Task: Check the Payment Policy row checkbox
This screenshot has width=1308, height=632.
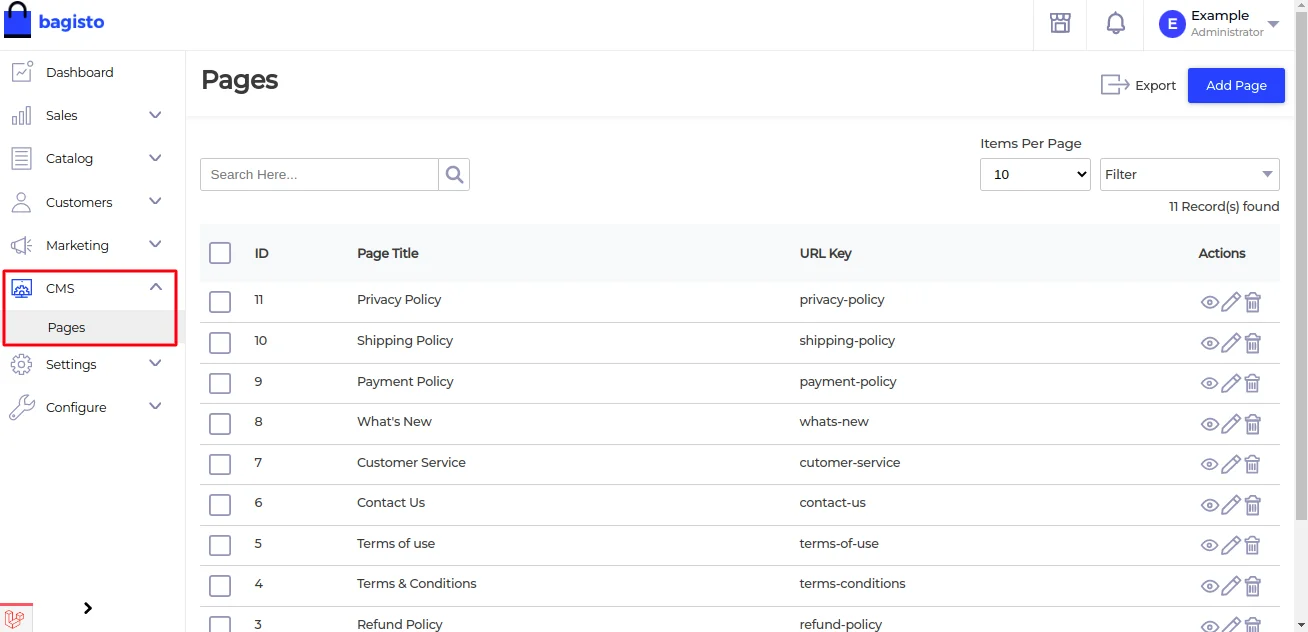Action: [x=220, y=383]
